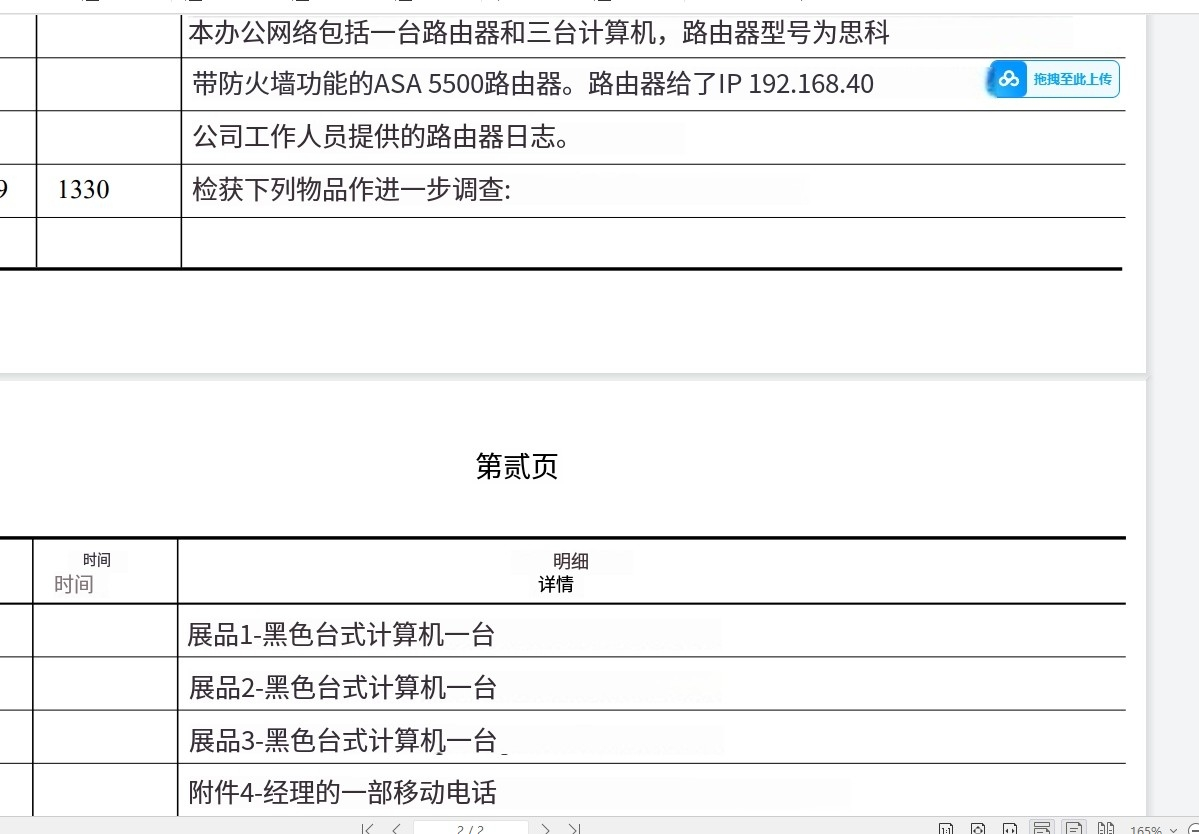Click the fit-page view icon
The height and width of the screenshot is (834, 1199).
coord(978,829)
